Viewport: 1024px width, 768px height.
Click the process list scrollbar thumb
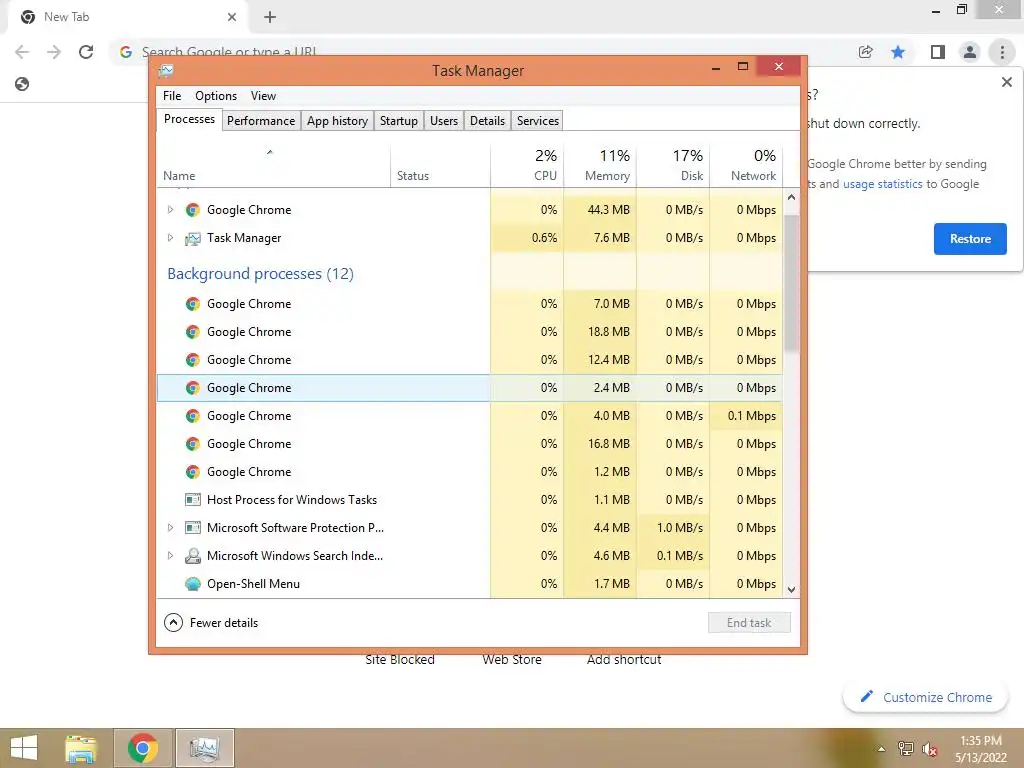pyautogui.click(x=792, y=281)
